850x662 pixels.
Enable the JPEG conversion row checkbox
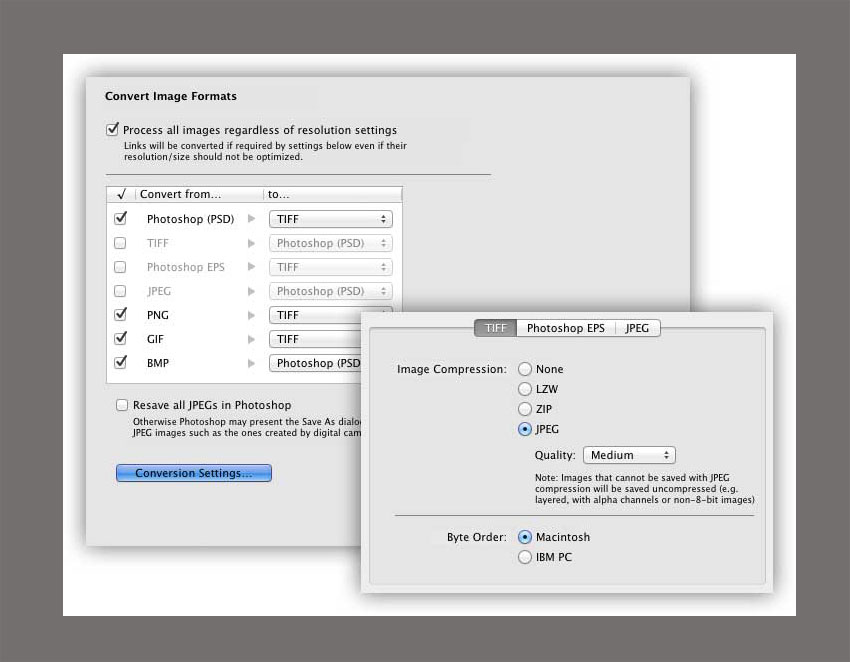[120, 291]
